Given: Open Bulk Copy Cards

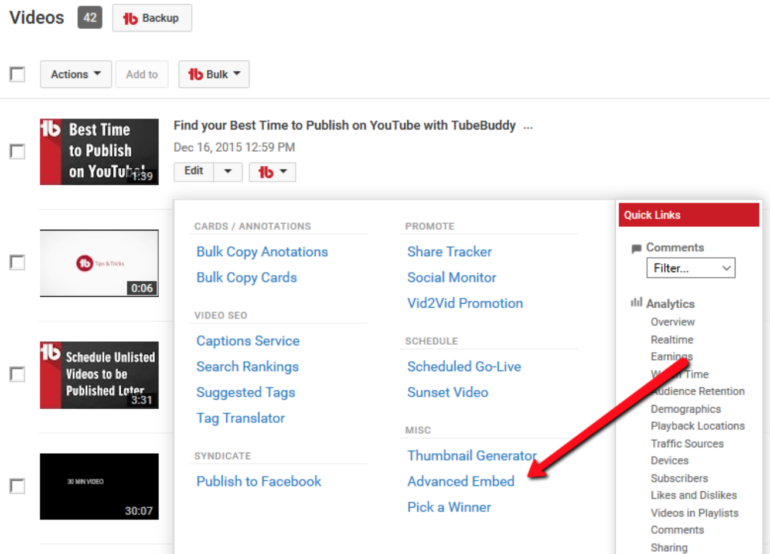Looking at the screenshot, I should [247, 277].
